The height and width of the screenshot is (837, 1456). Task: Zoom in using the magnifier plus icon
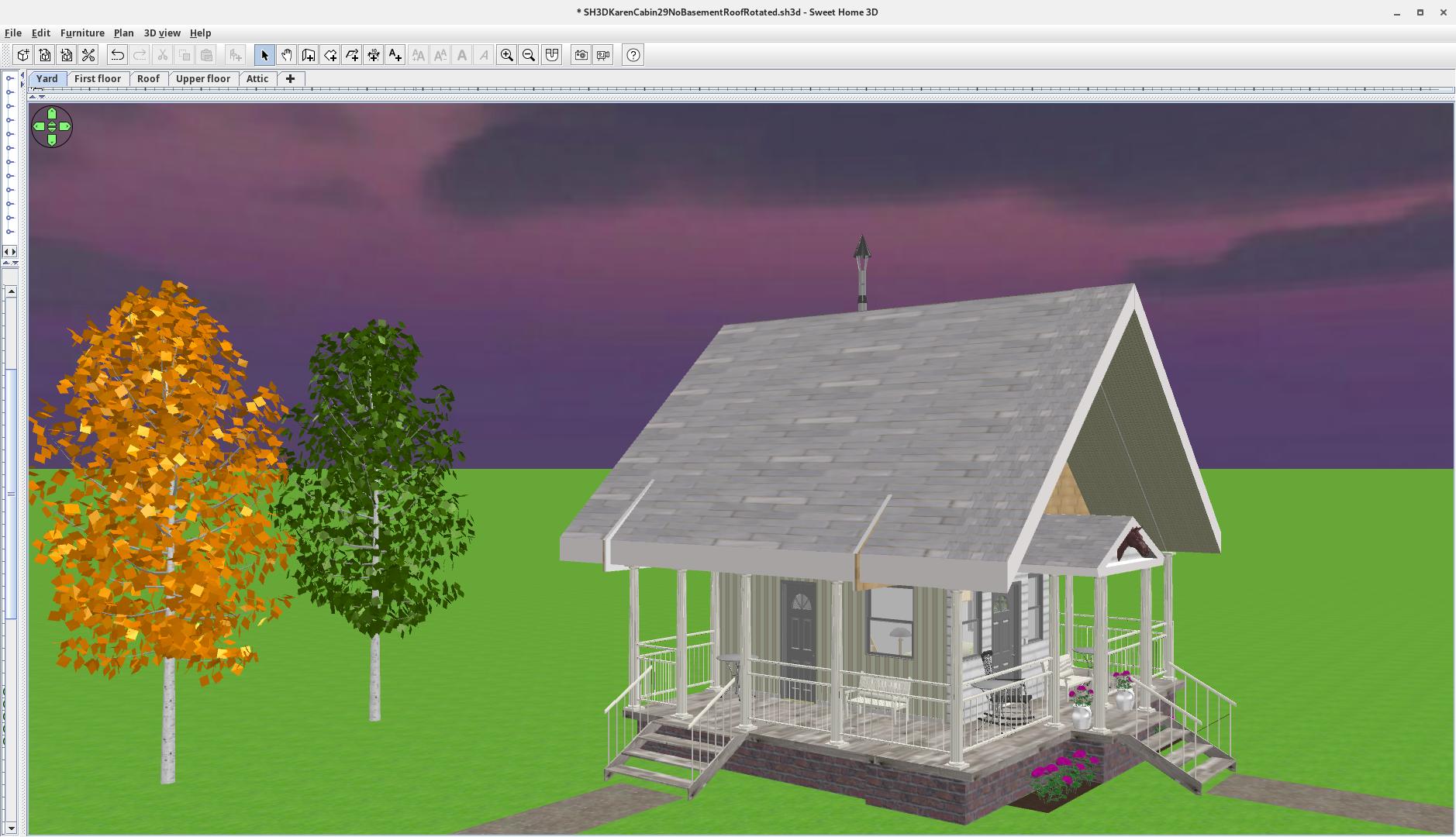506,55
